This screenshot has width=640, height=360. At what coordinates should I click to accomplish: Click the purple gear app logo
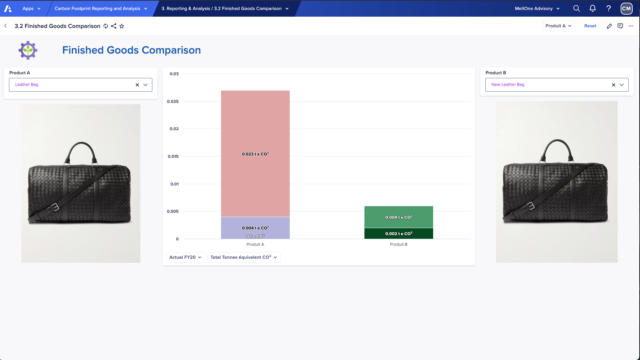click(x=28, y=50)
